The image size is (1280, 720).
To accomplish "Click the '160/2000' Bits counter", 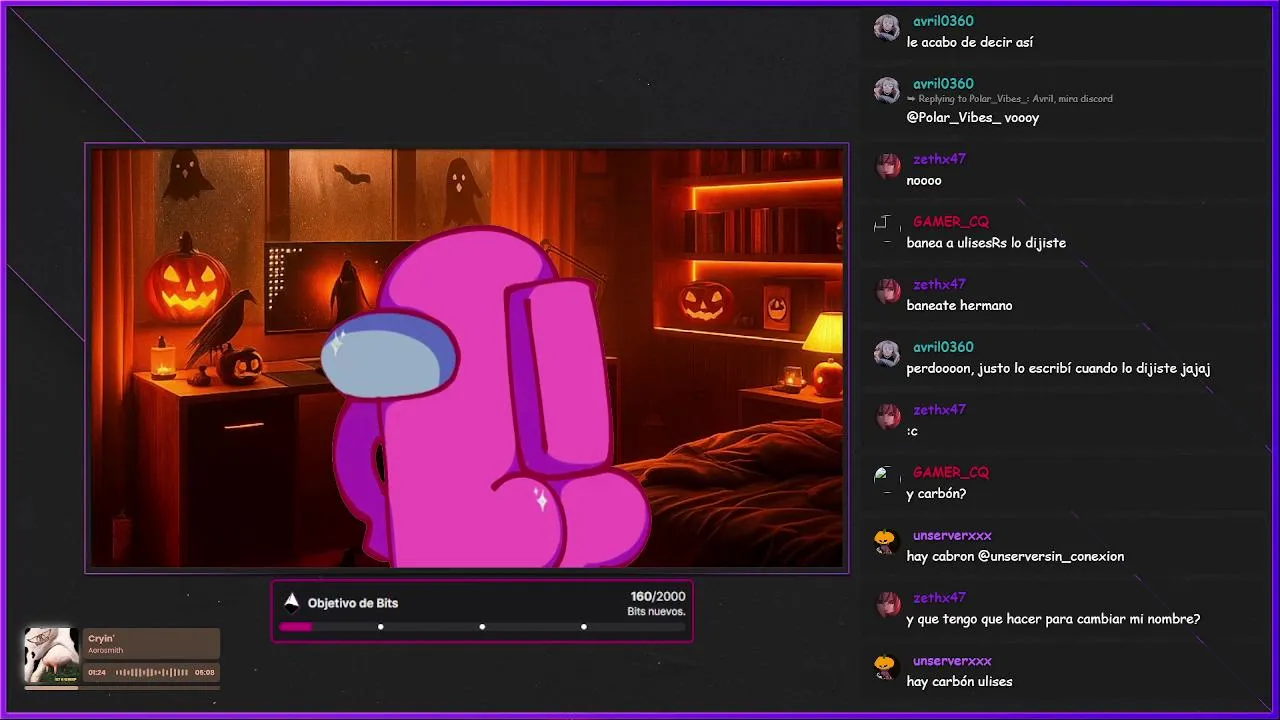I will [658, 596].
